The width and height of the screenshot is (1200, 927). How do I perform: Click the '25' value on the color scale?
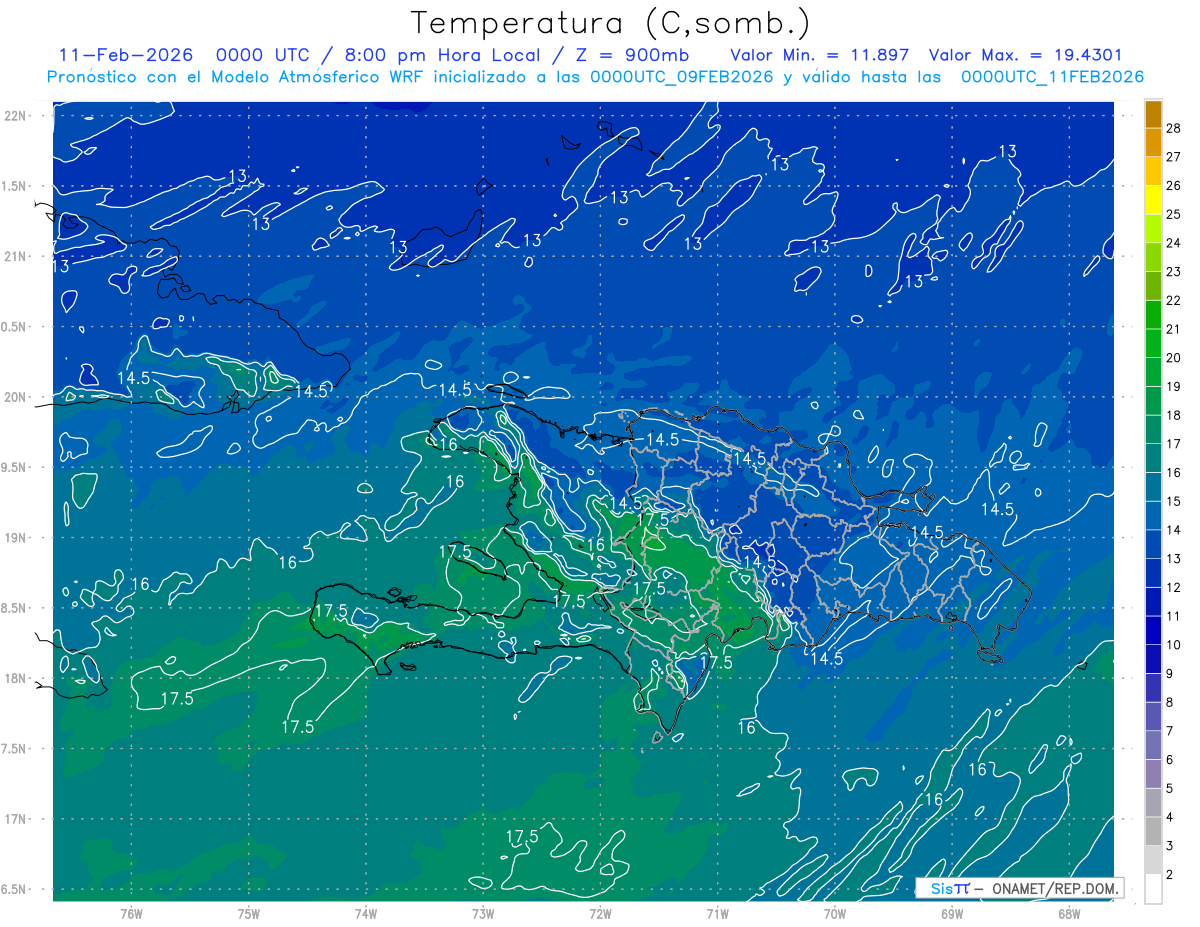[1173, 215]
